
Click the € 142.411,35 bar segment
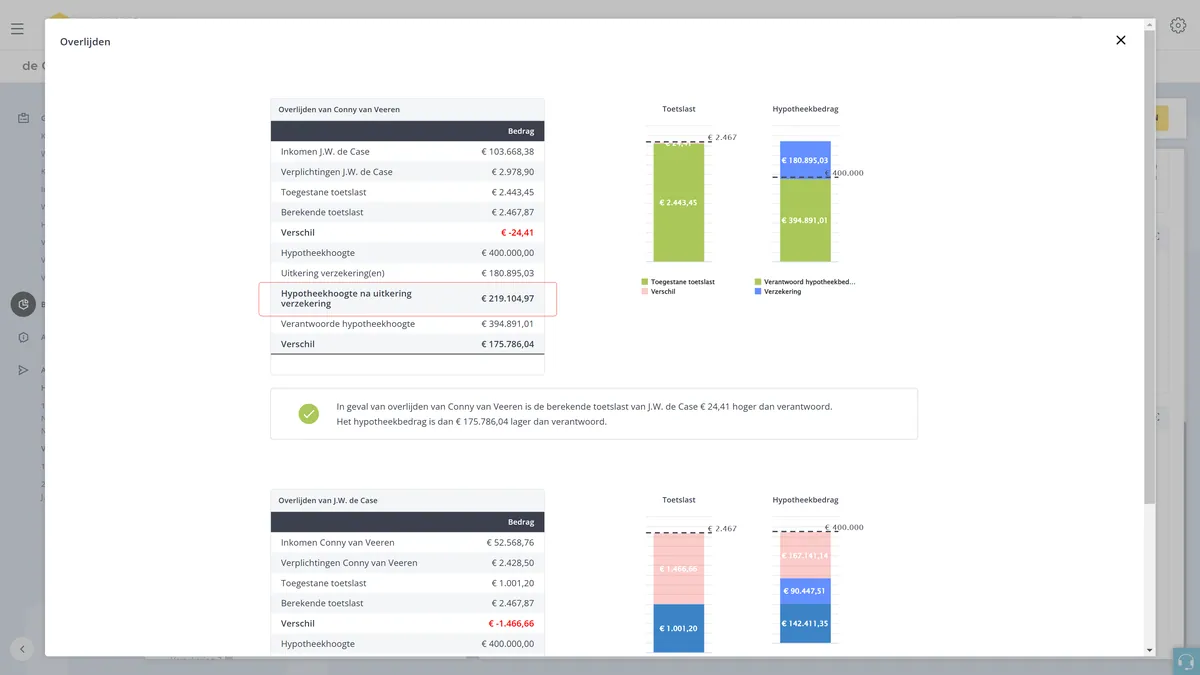coord(805,623)
